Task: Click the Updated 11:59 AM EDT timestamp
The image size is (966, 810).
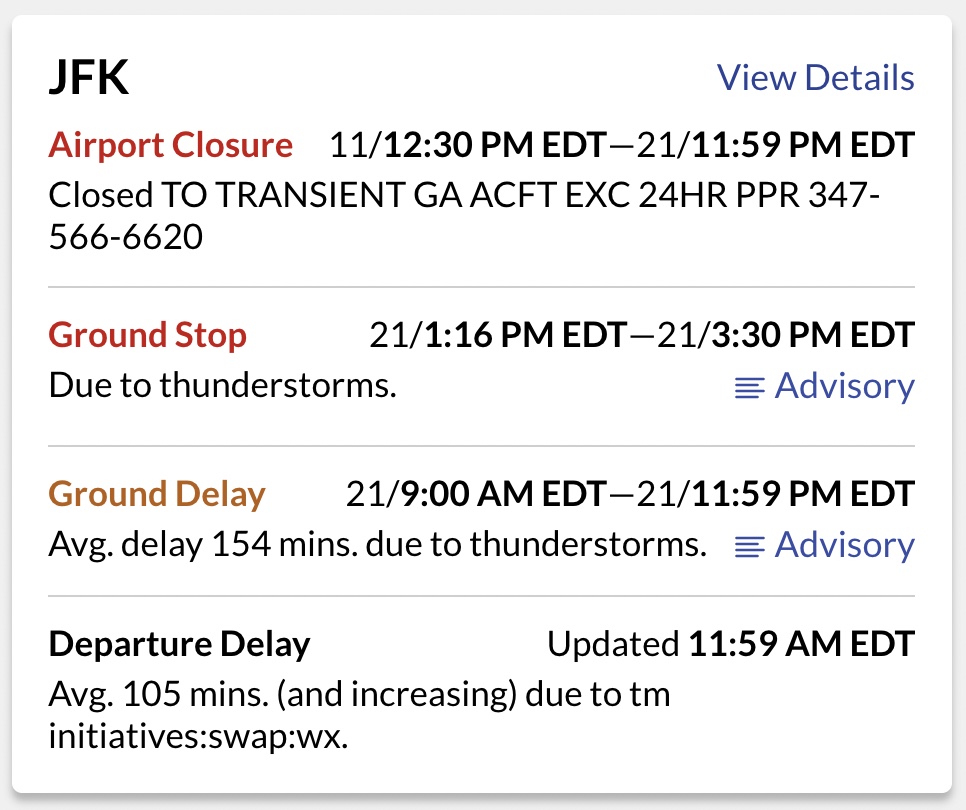Action: pyautogui.click(x=731, y=644)
